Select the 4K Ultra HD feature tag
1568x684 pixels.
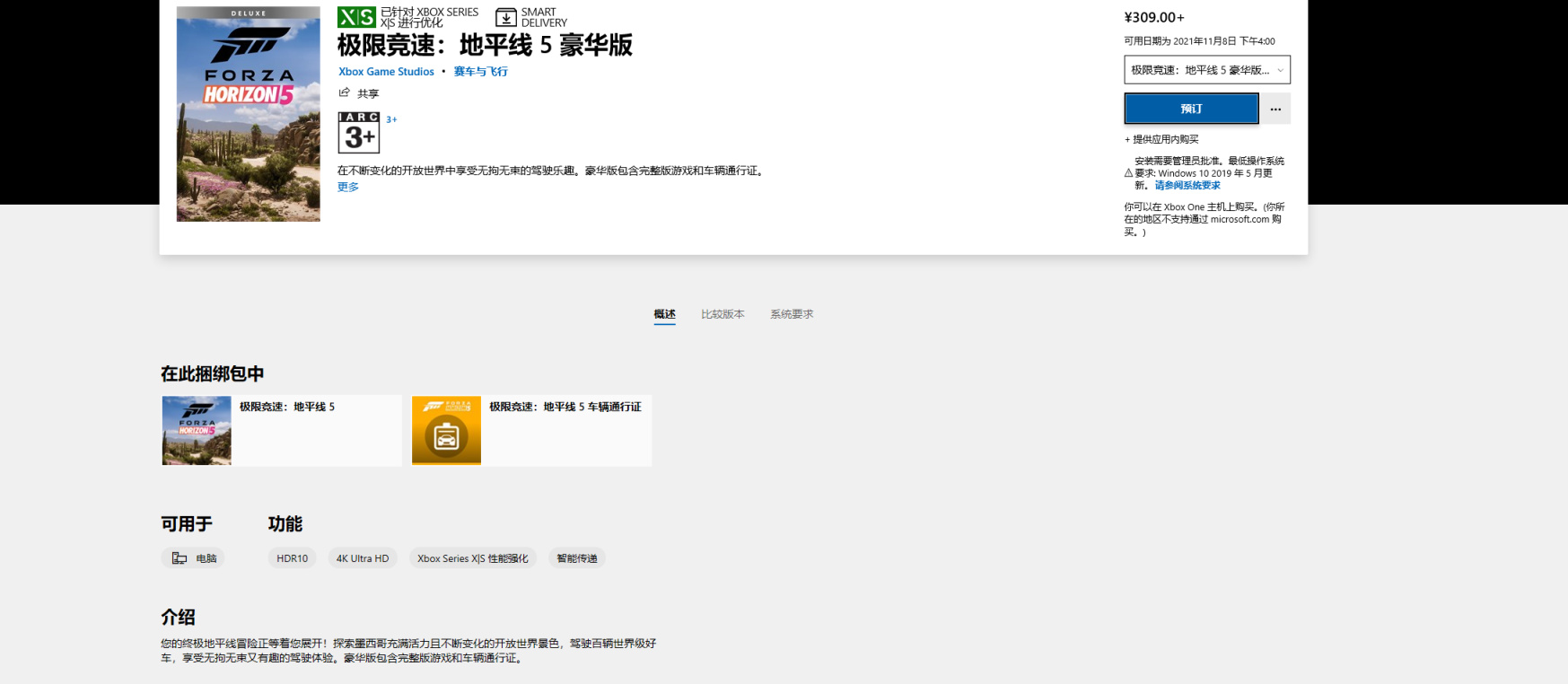[x=363, y=558]
